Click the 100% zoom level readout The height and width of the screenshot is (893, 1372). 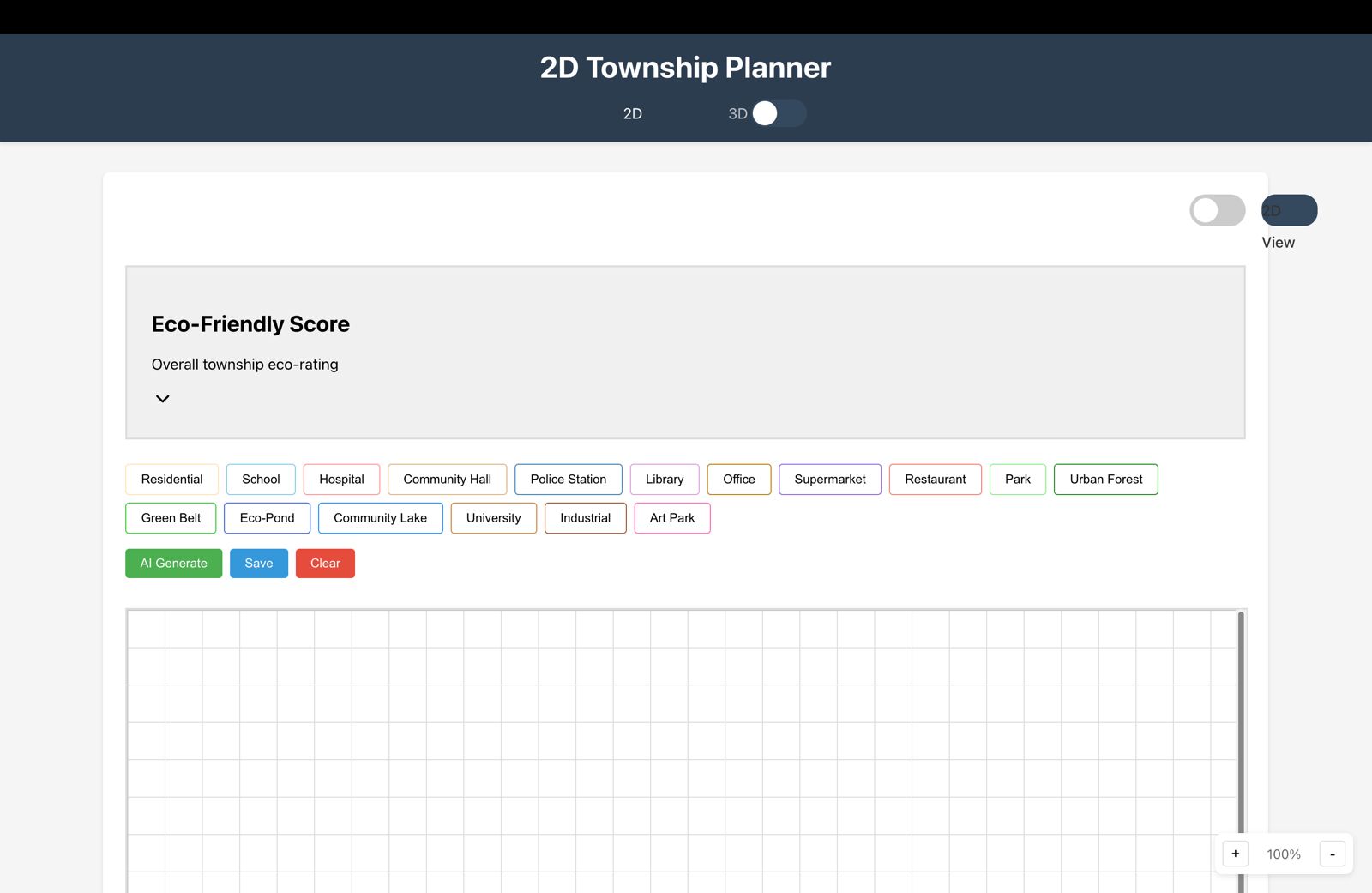pyautogui.click(x=1284, y=854)
